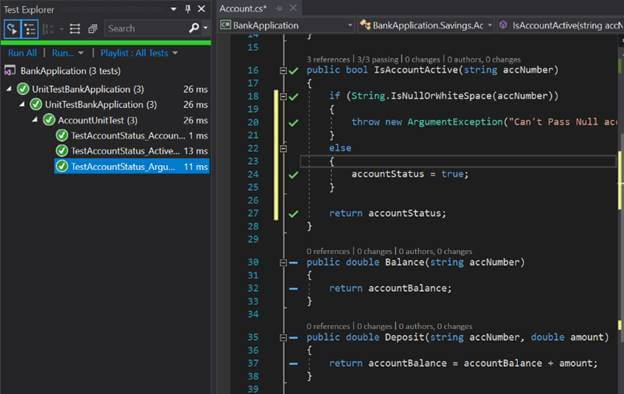Click the coverage check mark on line 18
The width and height of the screenshot is (624, 394).
pos(294,97)
